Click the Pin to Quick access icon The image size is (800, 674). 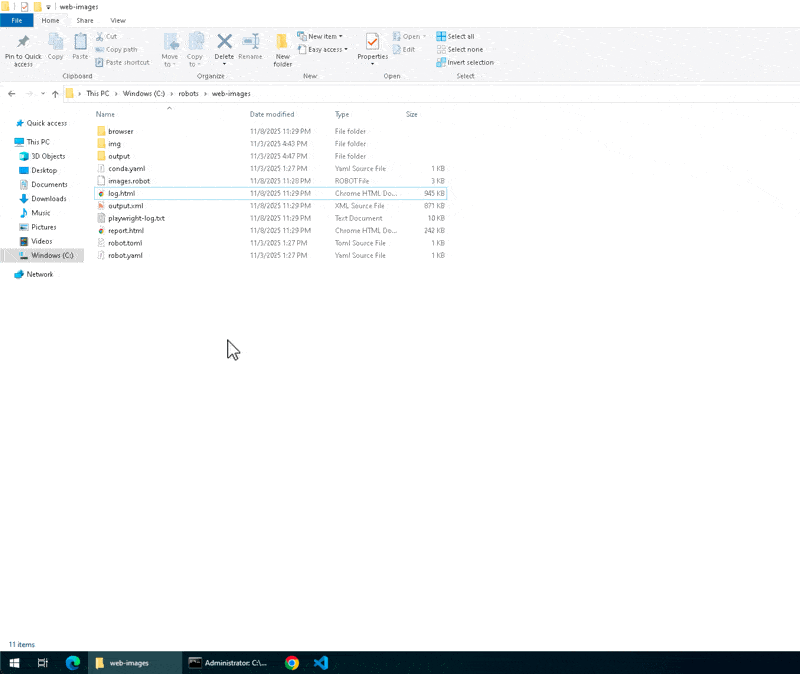click(23, 47)
